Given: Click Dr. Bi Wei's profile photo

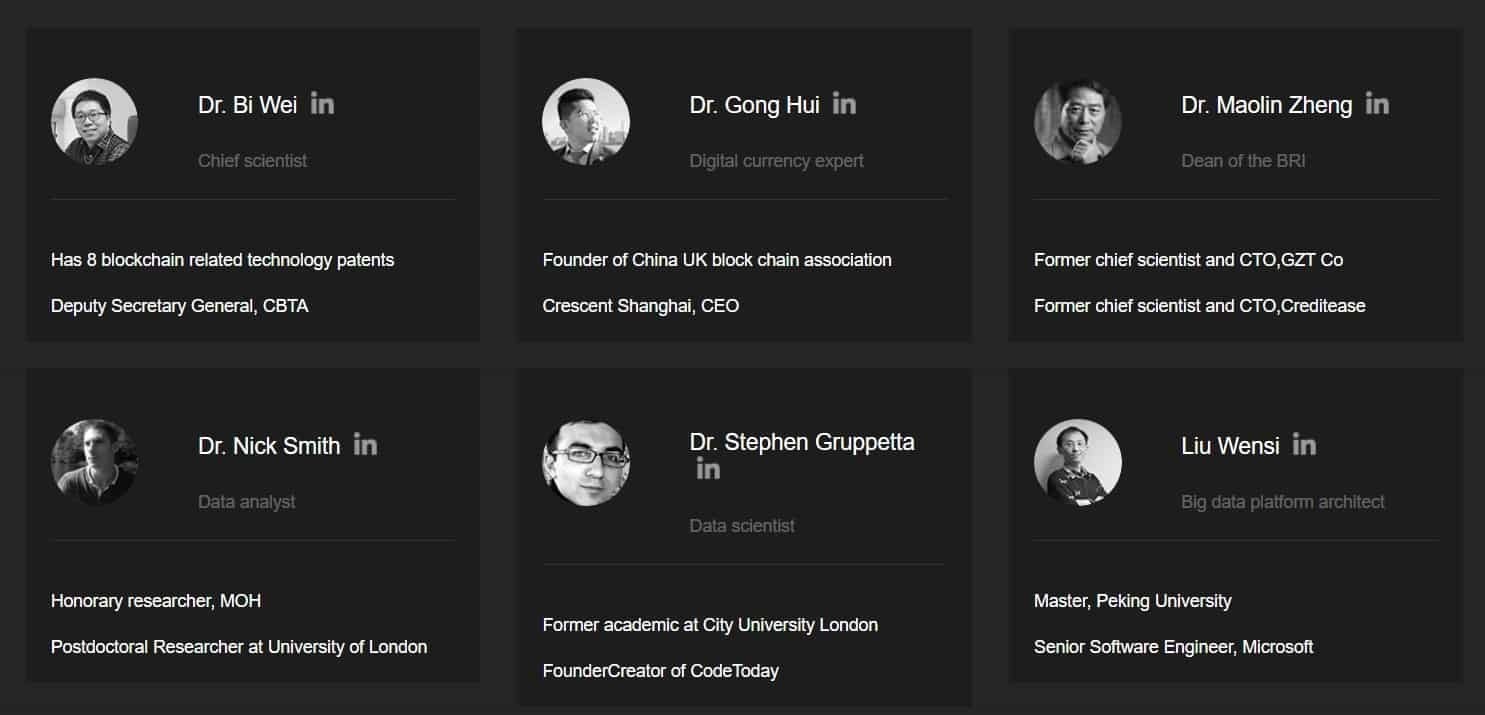Looking at the screenshot, I should point(94,122).
